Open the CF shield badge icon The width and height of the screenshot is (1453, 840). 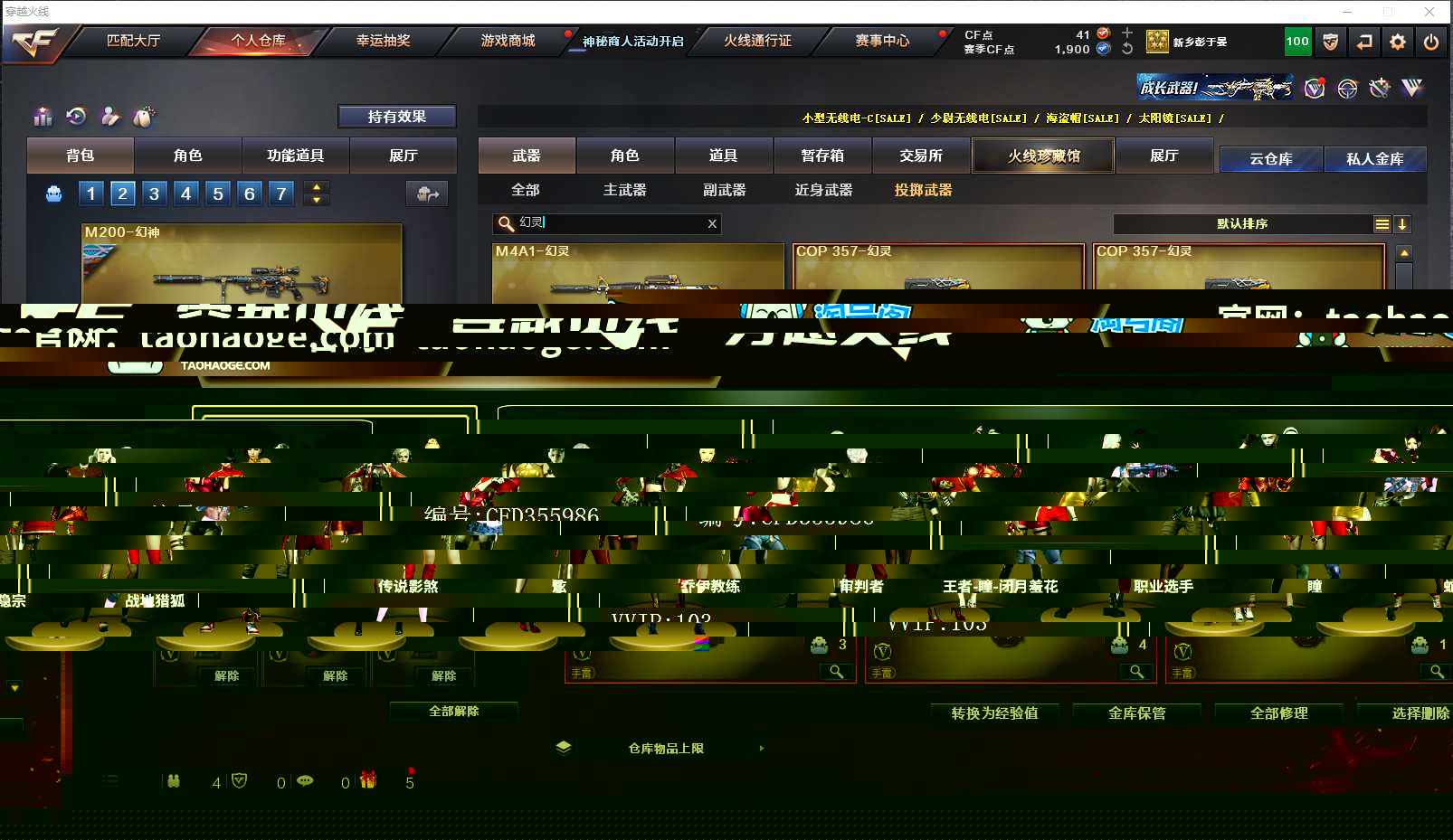tap(1331, 42)
